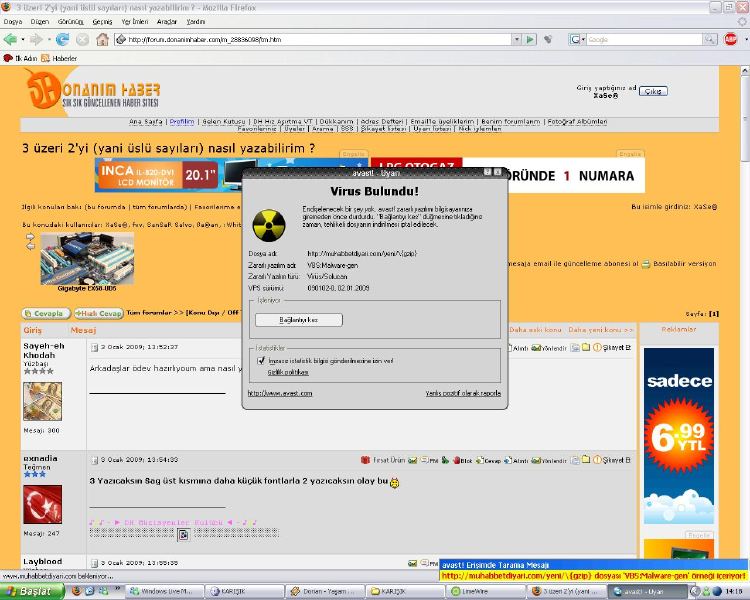
Task: Click the Ana Sayfa navigation link
Action: pyautogui.click(x=145, y=122)
